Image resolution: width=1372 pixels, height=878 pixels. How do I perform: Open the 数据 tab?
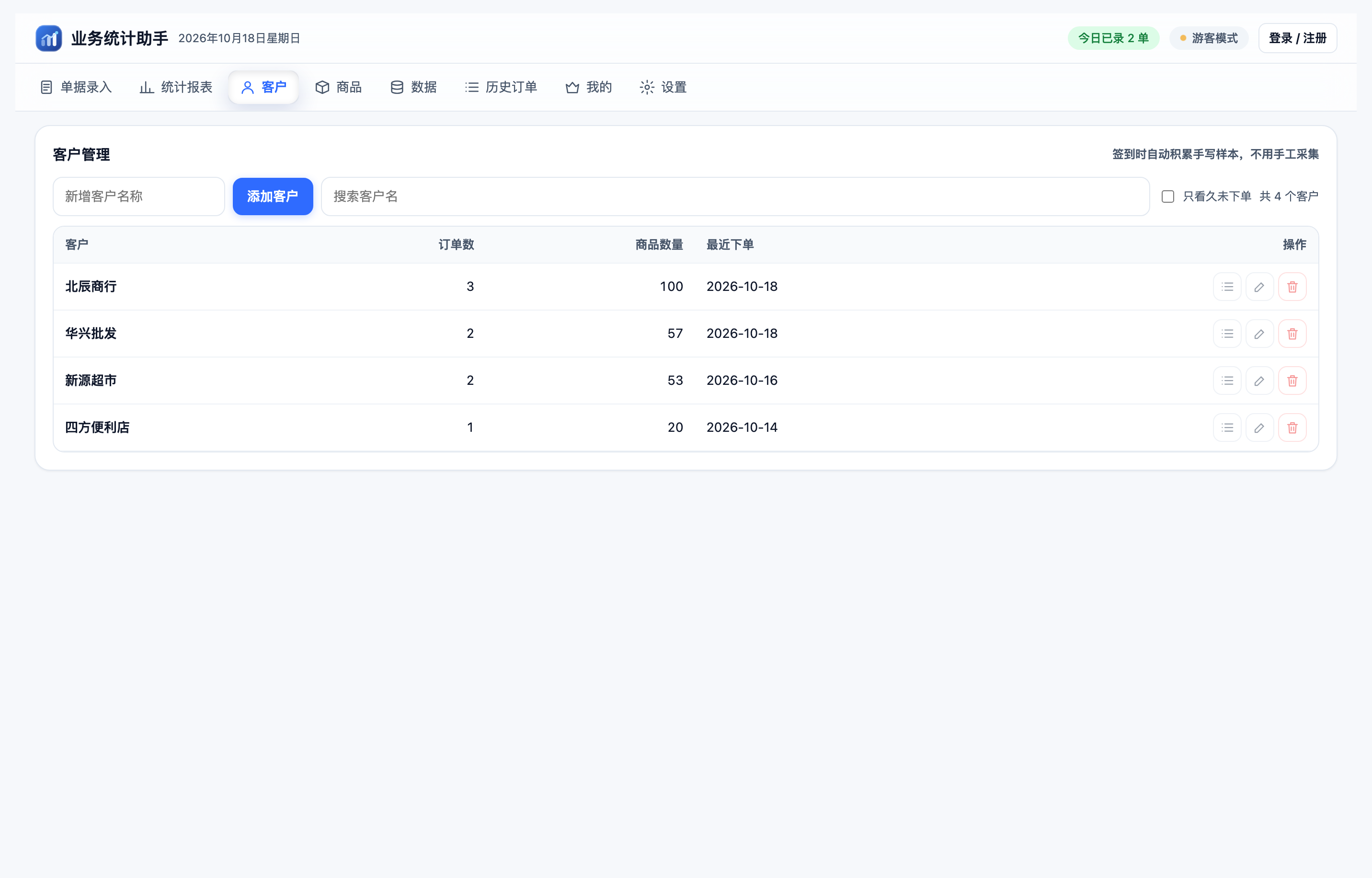413,87
